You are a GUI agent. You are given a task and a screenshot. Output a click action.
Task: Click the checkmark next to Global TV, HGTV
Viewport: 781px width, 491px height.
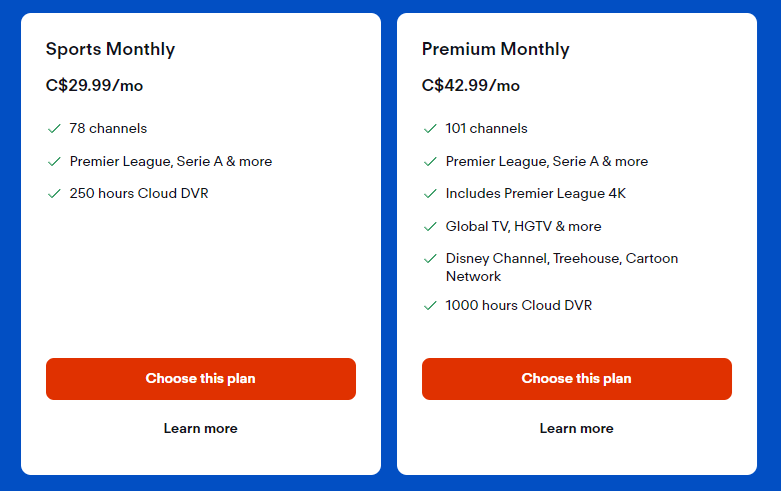click(430, 227)
